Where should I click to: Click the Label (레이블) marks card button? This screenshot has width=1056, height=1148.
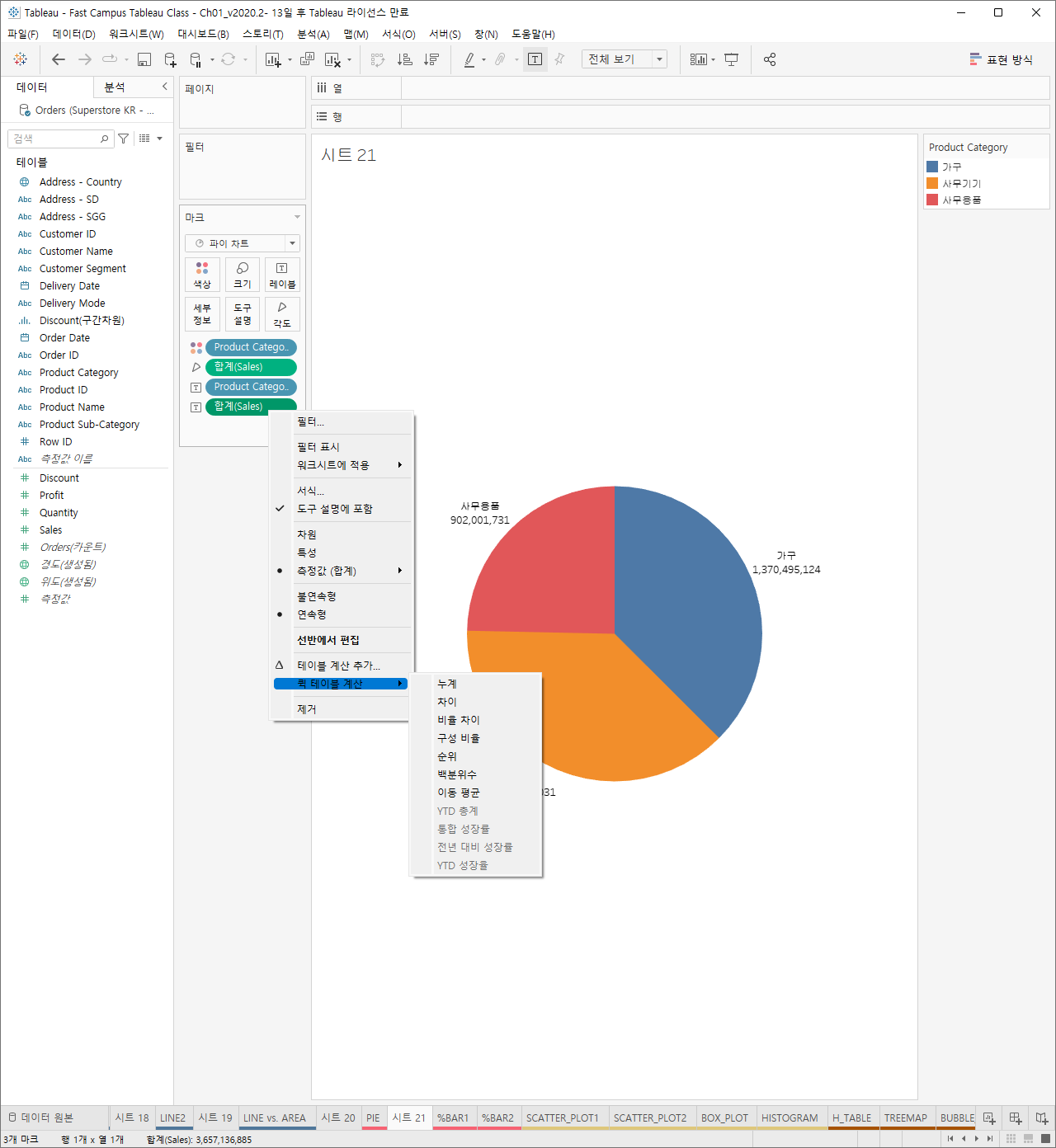point(282,275)
